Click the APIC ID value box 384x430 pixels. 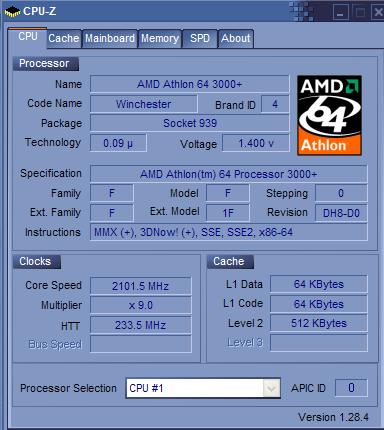pos(351,388)
